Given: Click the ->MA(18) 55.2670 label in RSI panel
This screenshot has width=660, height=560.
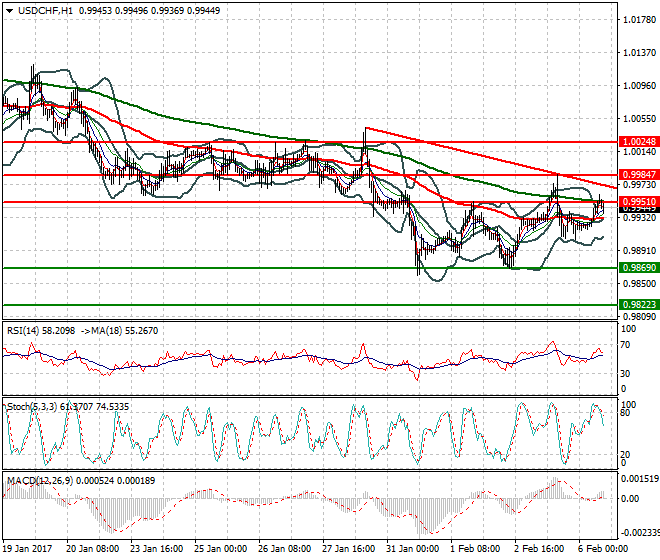Looking at the screenshot, I should coord(119,331).
